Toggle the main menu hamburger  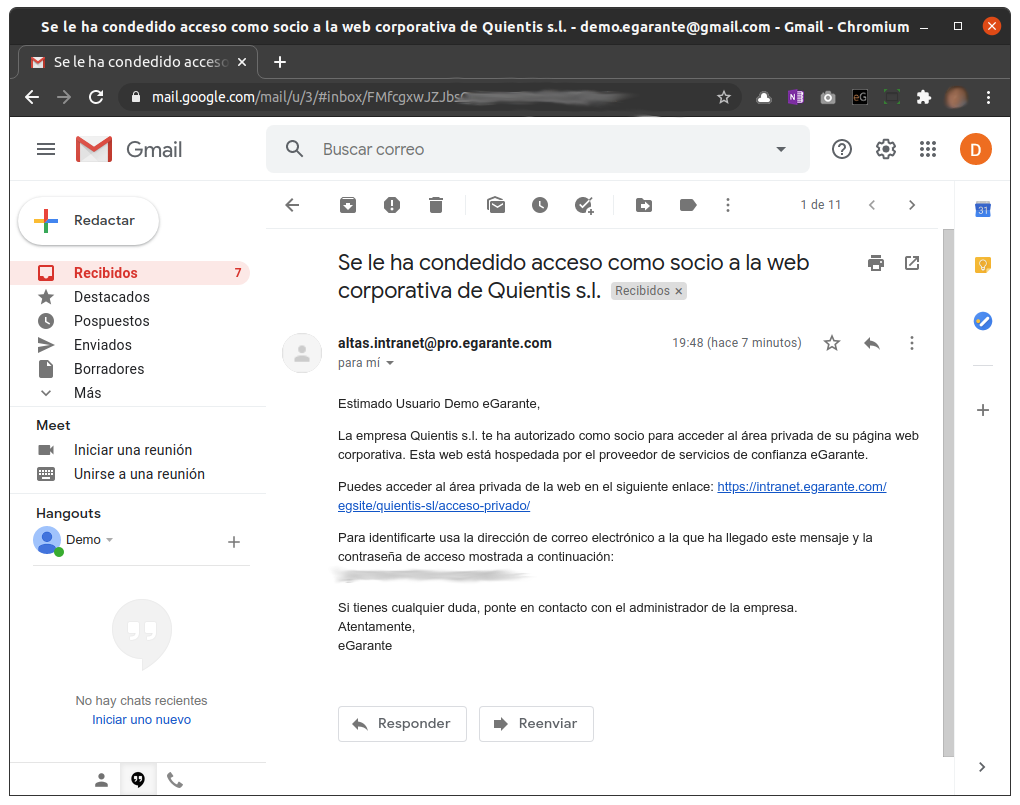point(46,150)
